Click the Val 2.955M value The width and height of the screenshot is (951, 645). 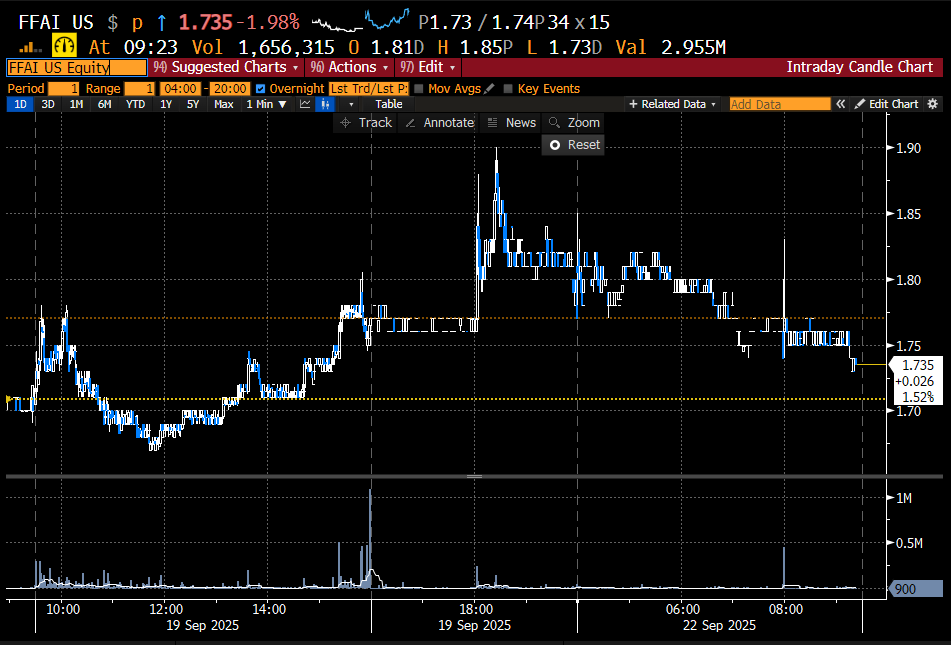(x=671, y=47)
